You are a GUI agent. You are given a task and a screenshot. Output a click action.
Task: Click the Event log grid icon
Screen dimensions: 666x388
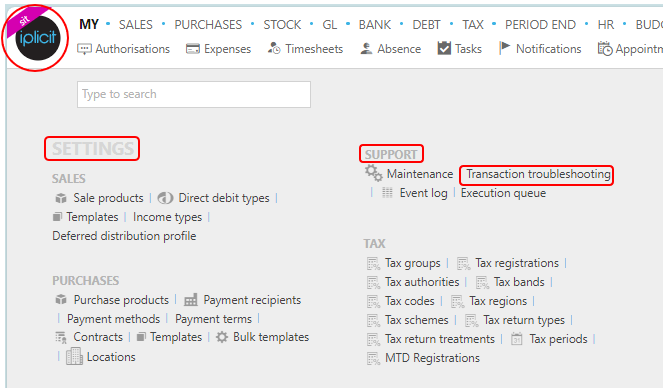click(x=387, y=193)
